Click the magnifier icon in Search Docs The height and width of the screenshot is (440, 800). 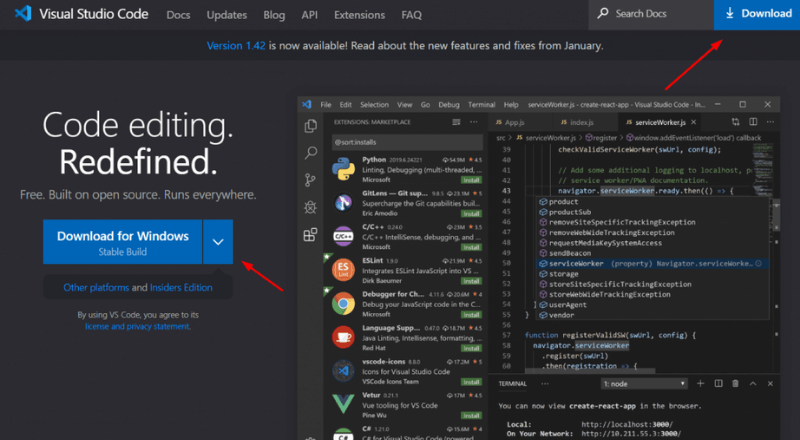coord(603,13)
